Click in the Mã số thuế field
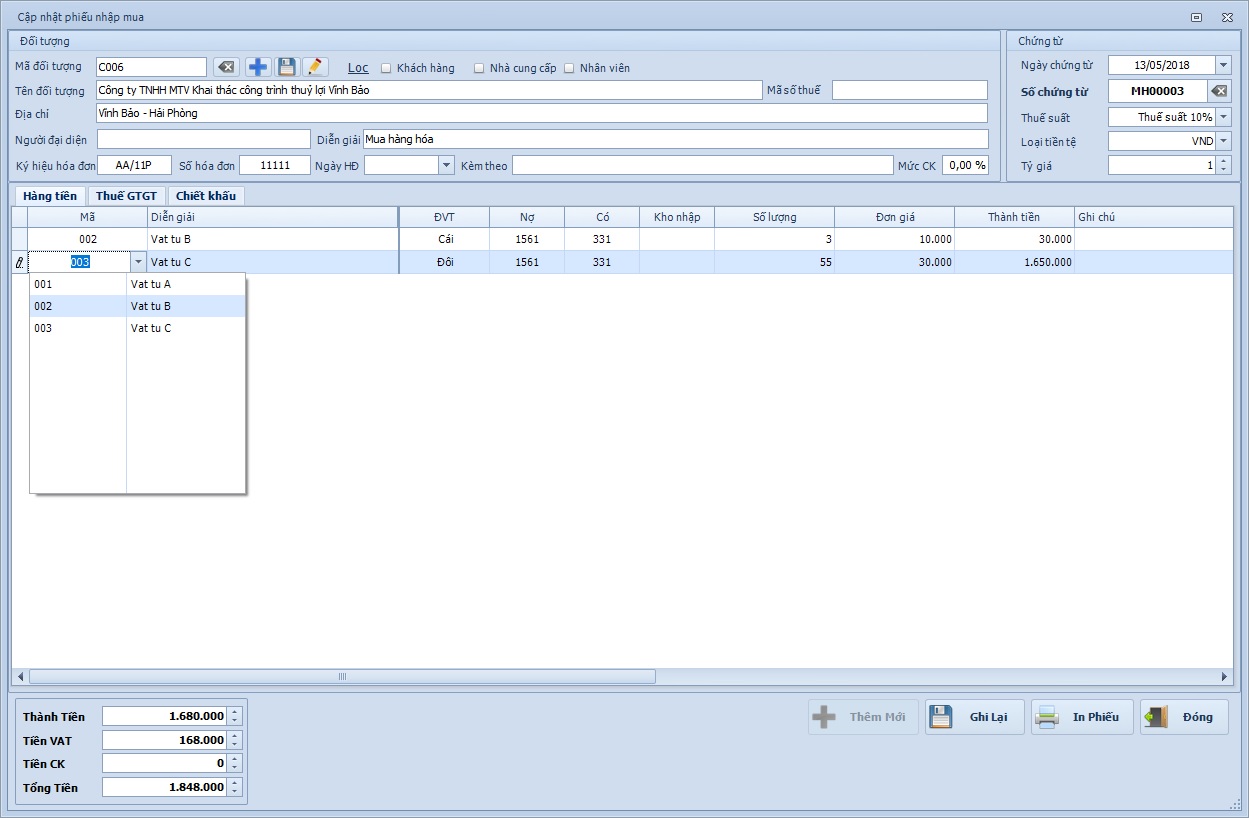Screen dimensions: 1249x818 [x=909, y=90]
